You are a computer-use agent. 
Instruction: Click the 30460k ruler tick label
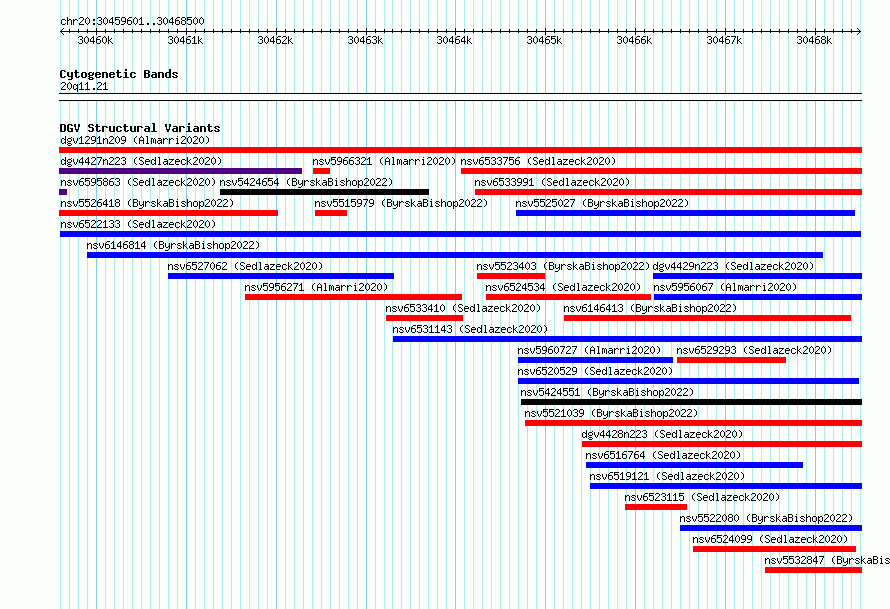(x=95, y=40)
